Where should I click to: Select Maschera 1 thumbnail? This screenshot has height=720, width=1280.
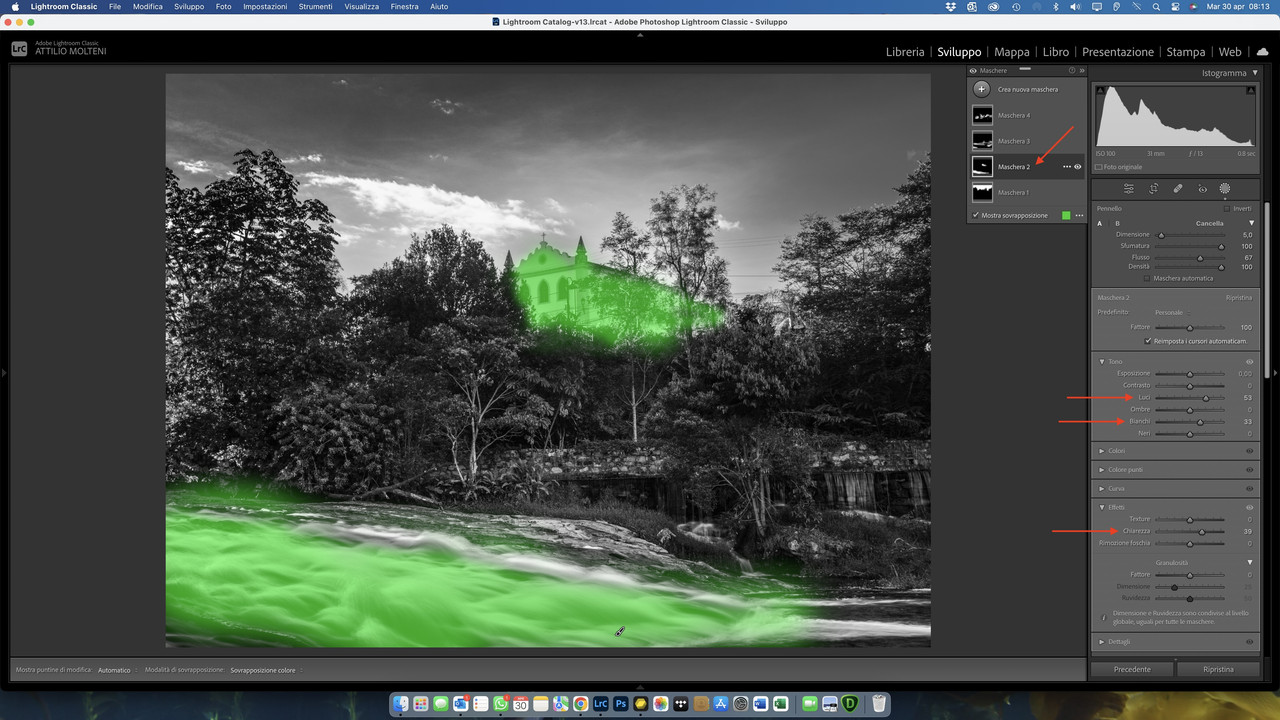tap(982, 192)
